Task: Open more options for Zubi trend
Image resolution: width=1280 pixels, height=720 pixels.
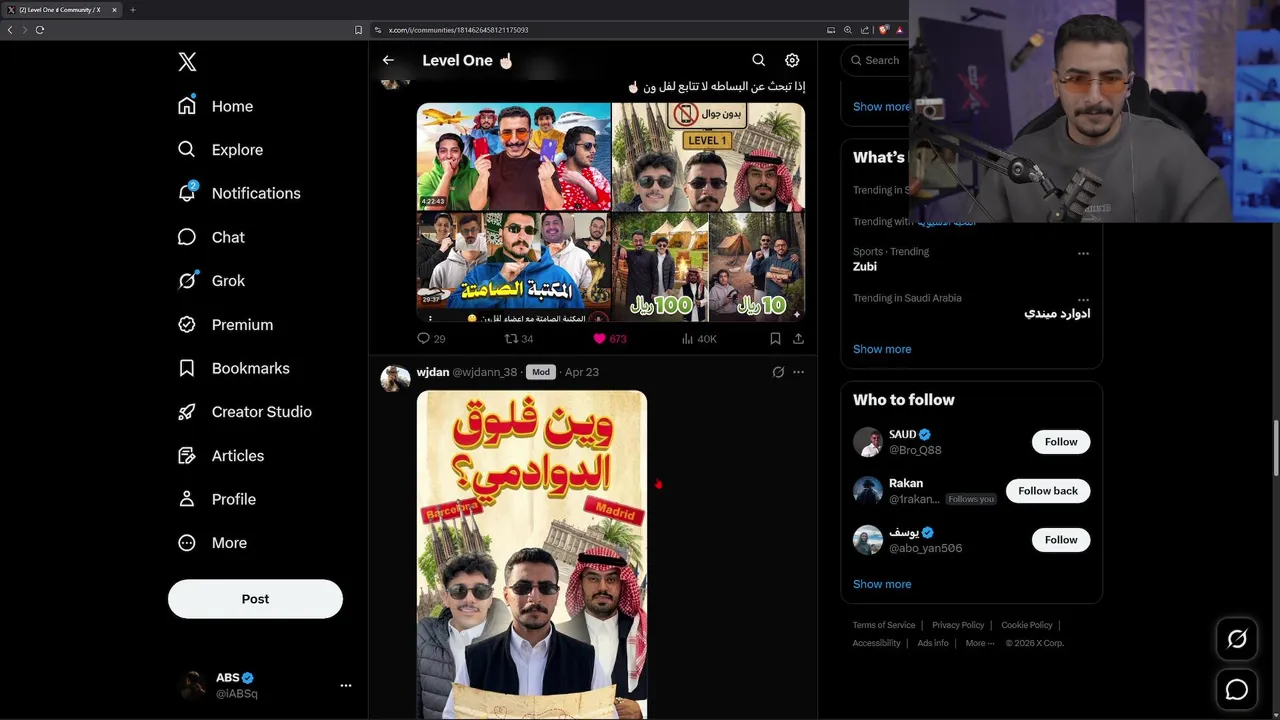Action: [1083, 253]
